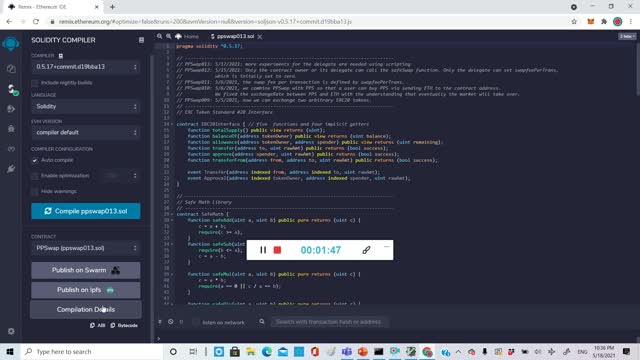Image resolution: width=640 pixels, height=360 pixels.
Task: Open Deploy and run transactions icon
Action: [x=11, y=109]
